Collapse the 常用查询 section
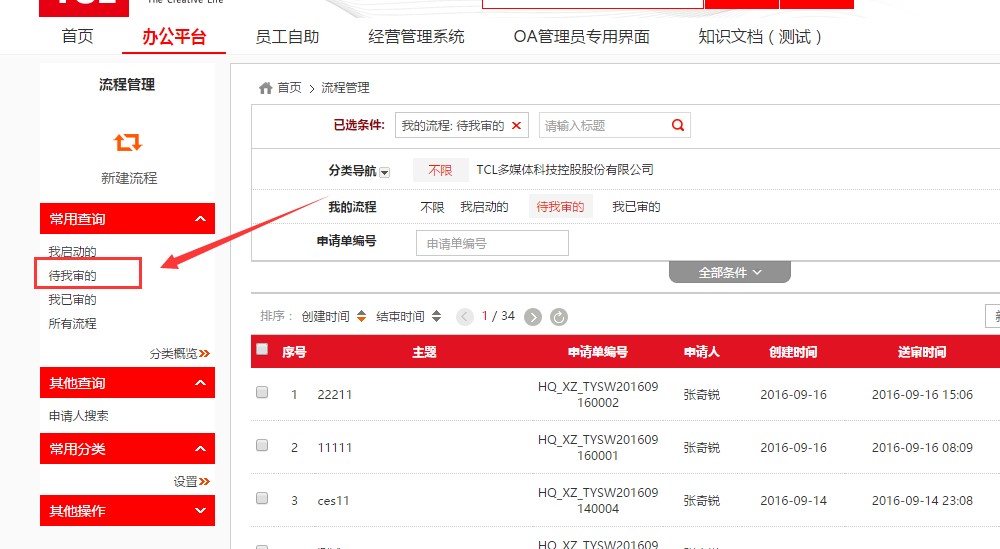 point(200,219)
